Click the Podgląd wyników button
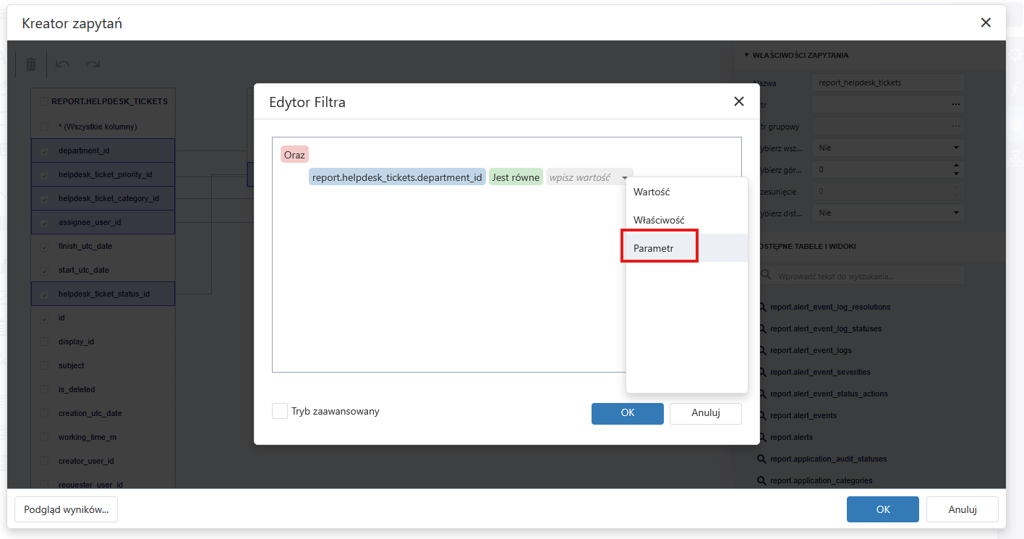This screenshot has width=1024, height=539. click(66, 509)
